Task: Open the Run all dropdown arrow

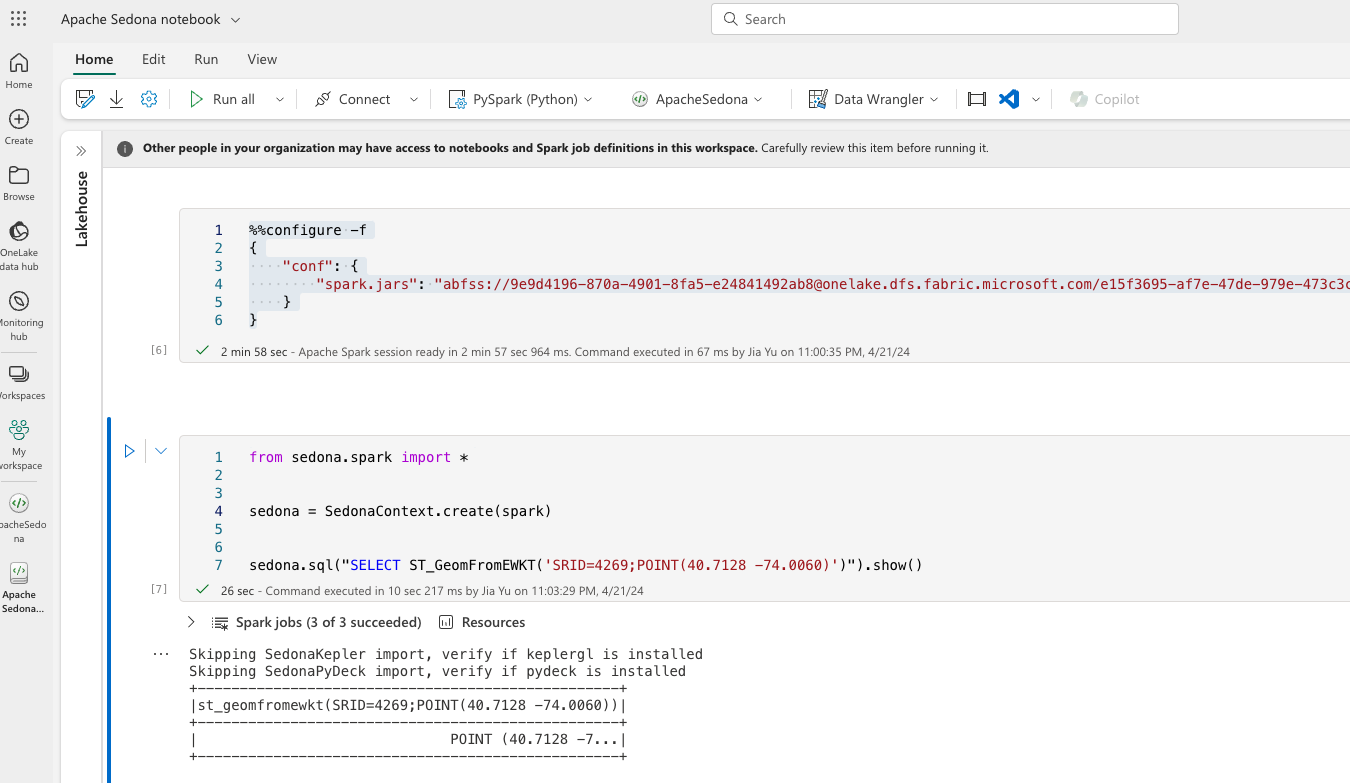Action: pyautogui.click(x=280, y=99)
